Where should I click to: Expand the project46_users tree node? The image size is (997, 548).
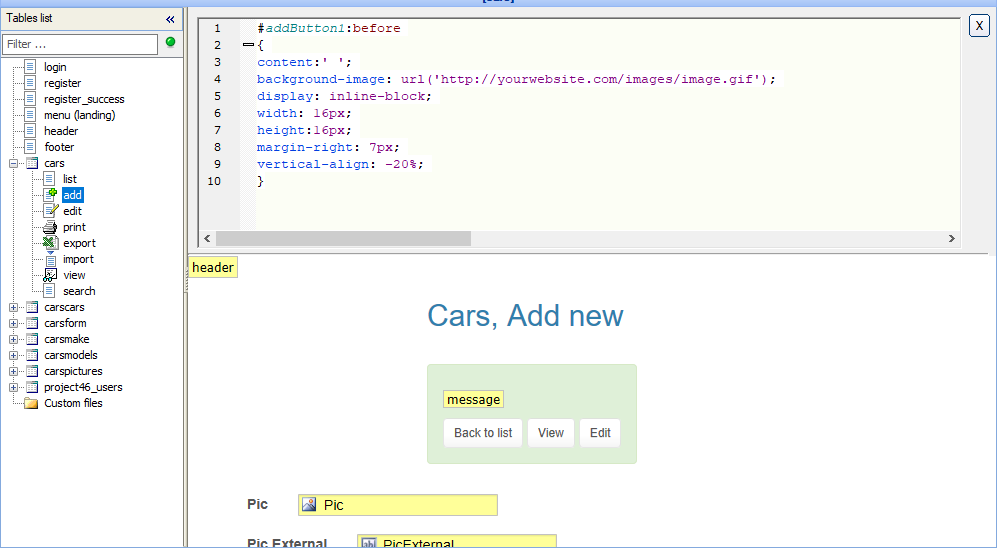[x=13, y=387]
